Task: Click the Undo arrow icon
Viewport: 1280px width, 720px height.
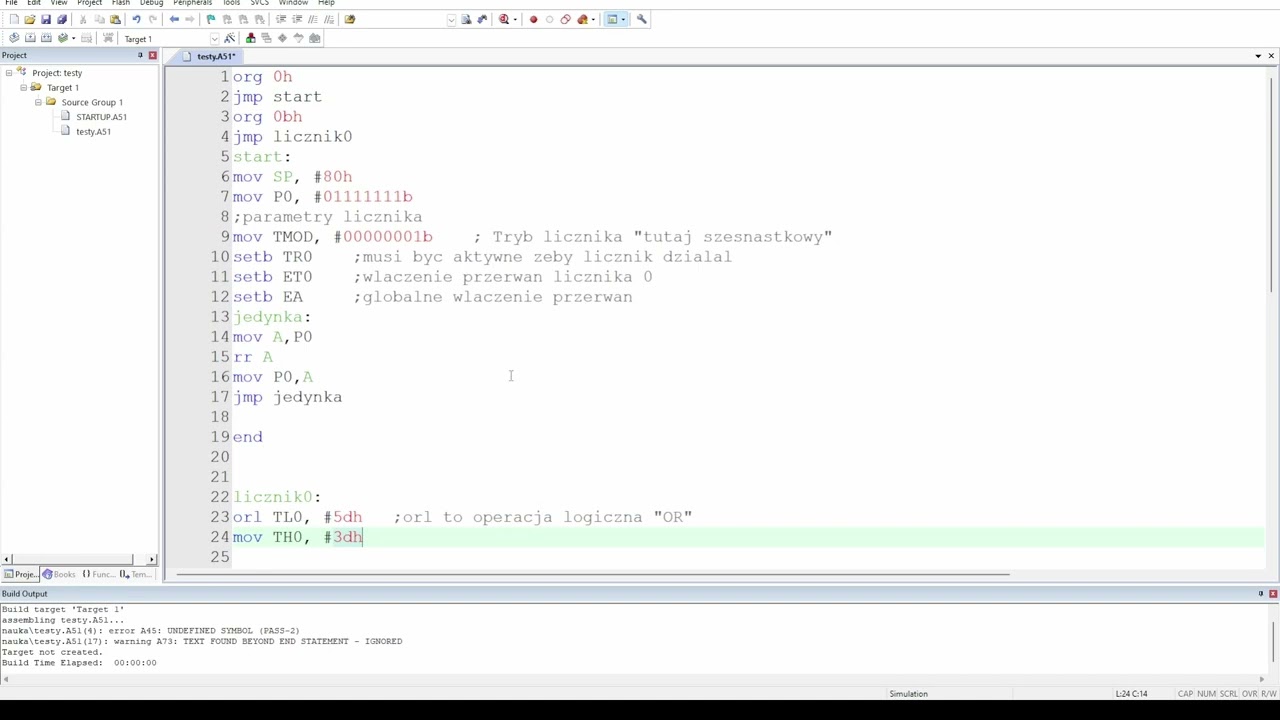Action: [x=136, y=19]
